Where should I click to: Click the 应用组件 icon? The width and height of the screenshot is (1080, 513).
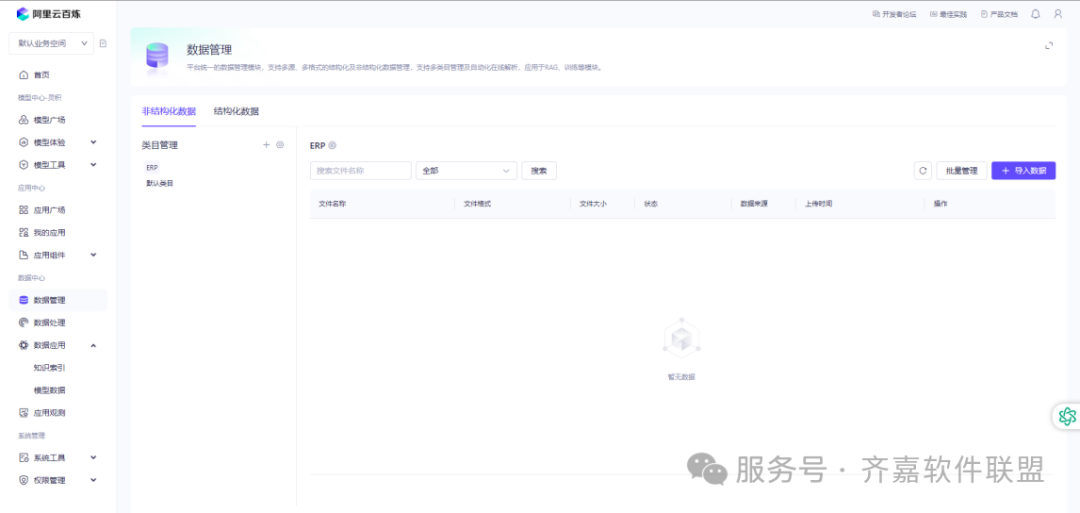click(x=23, y=255)
